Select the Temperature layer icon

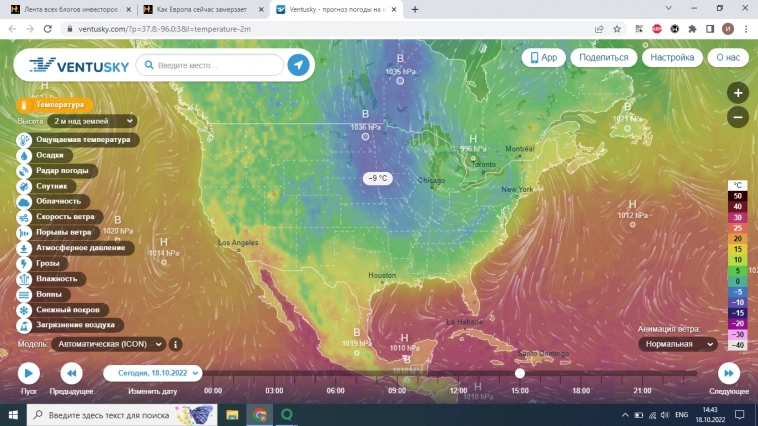24,105
